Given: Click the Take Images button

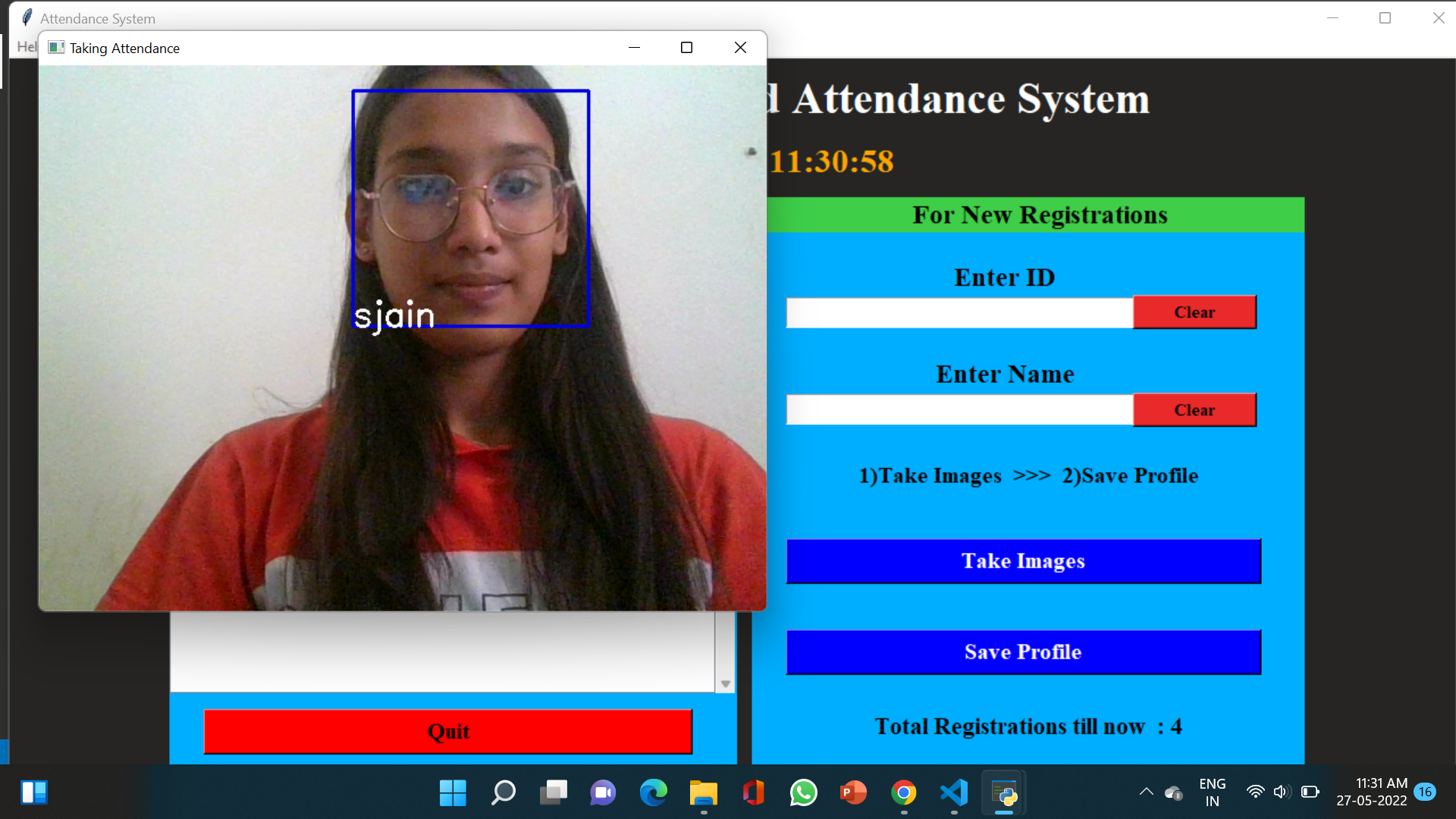Looking at the screenshot, I should pyautogui.click(x=1023, y=561).
